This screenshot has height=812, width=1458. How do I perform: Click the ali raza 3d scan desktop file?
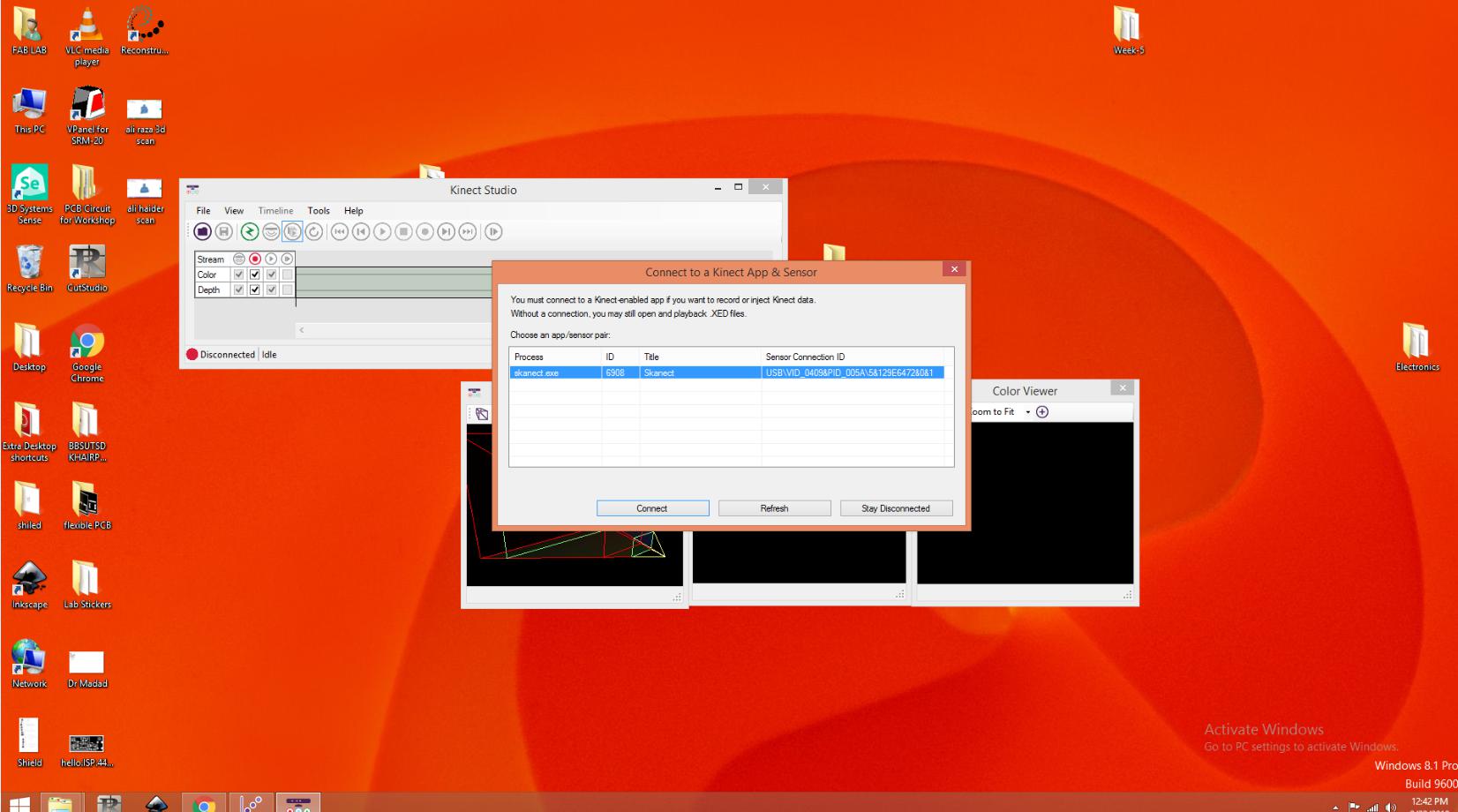coord(145,121)
